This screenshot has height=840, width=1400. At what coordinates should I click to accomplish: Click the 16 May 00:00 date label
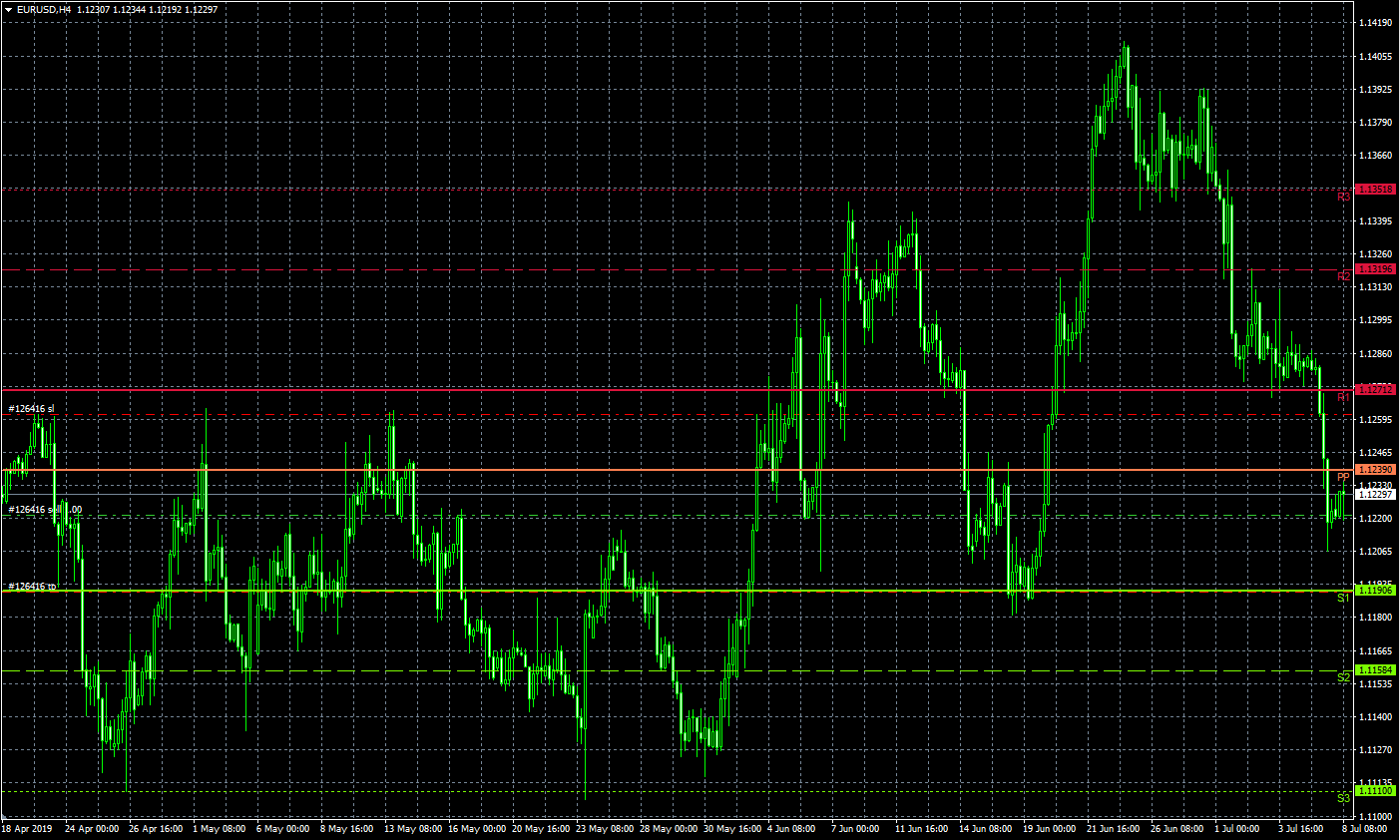(477, 829)
